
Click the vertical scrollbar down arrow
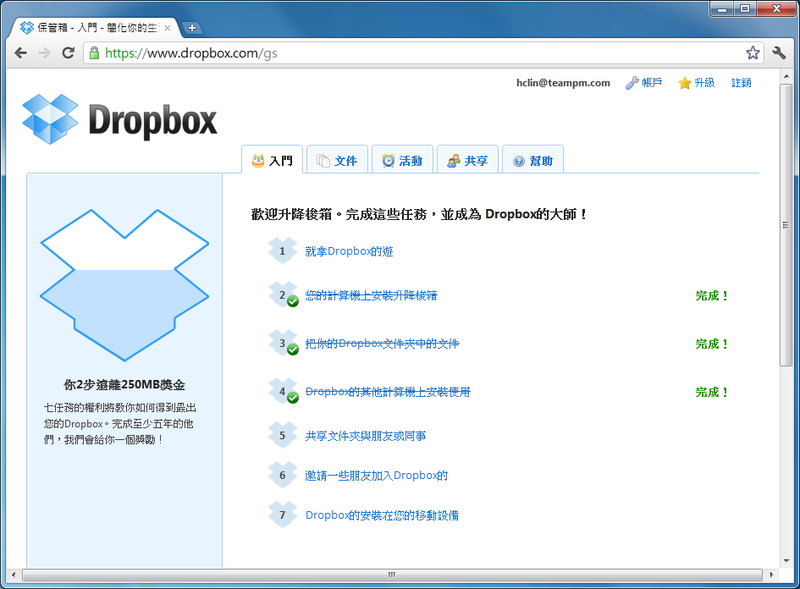[786, 560]
